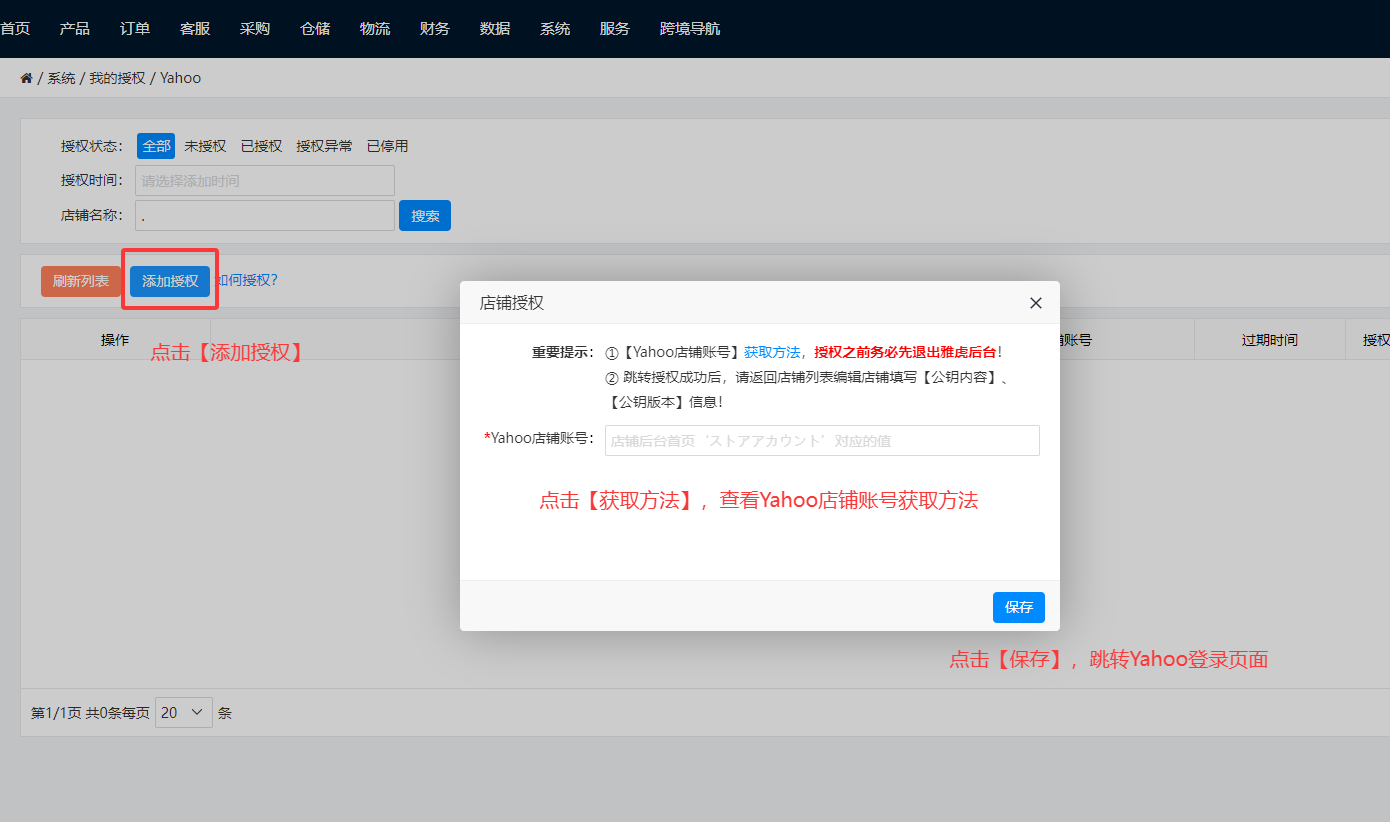Open the page size dropdown showing 20
This screenshot has height=822, width=1390.
tap(184, 713)
